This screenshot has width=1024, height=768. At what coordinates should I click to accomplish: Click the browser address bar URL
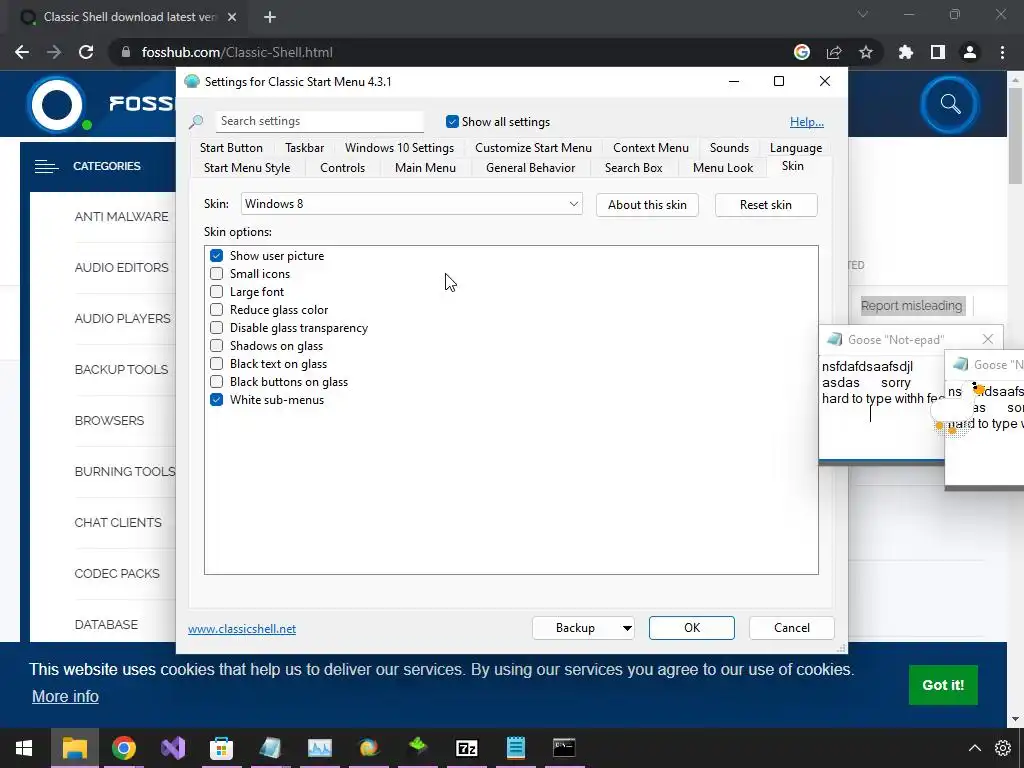click(x=237, y=52)
